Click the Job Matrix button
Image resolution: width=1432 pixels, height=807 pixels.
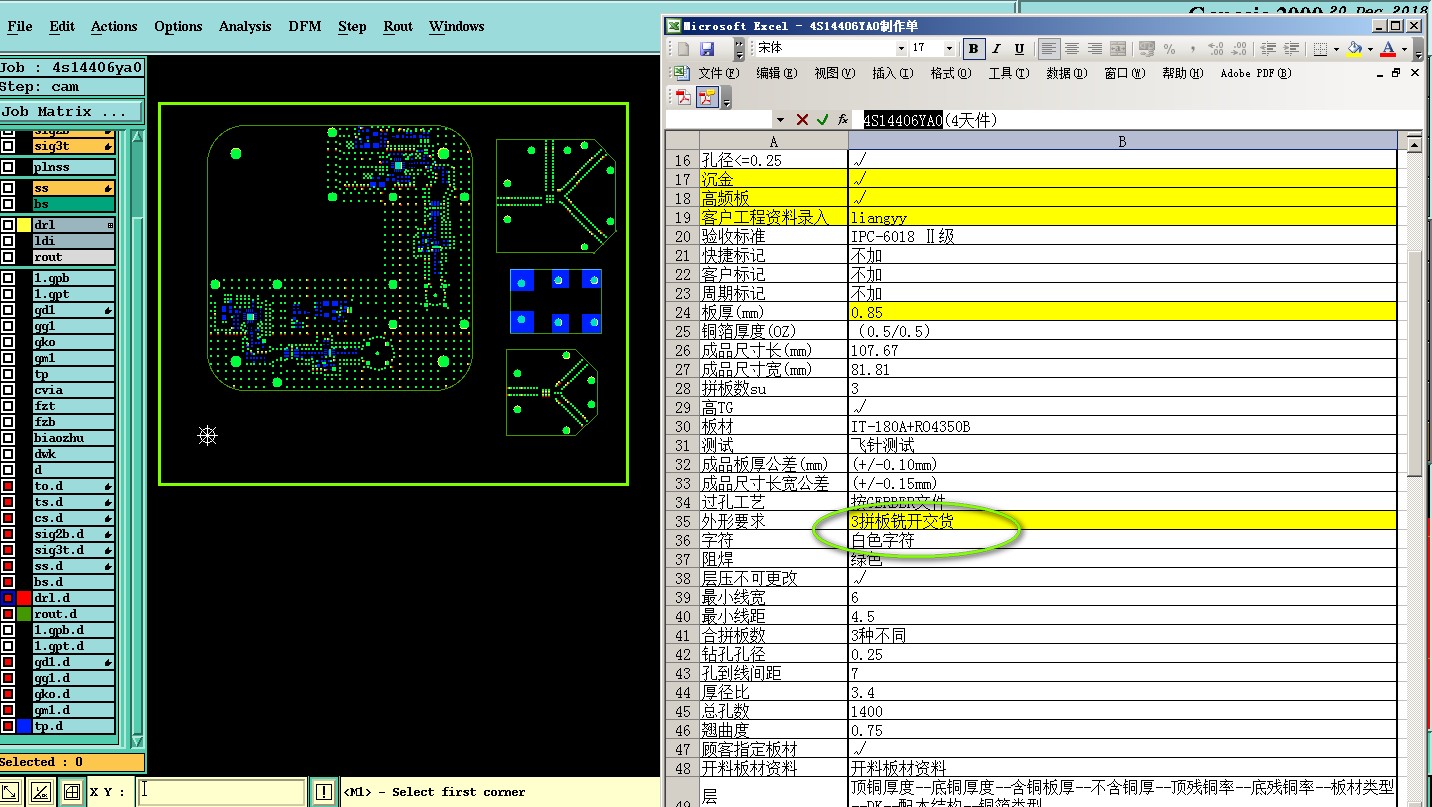[72, 111]
